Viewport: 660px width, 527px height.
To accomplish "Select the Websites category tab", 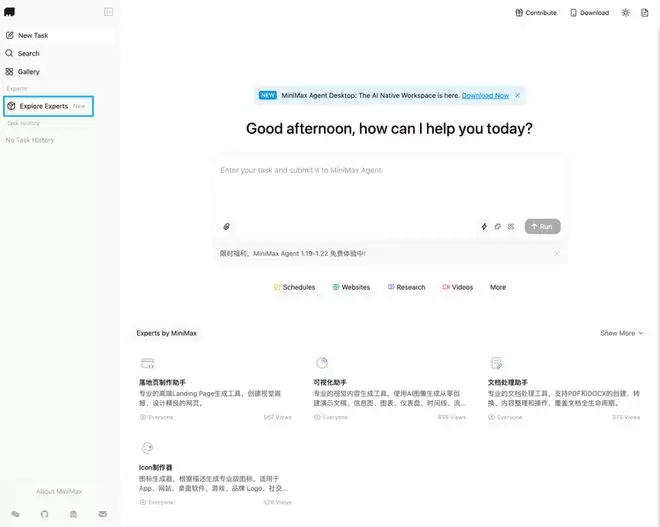I will click(351, 287).
